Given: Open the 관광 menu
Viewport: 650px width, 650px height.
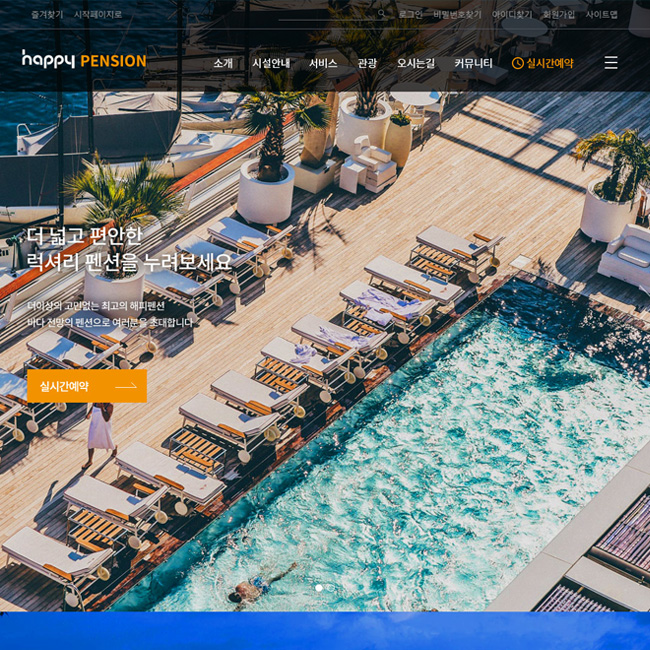Looking at the screenshot, I should [367, 63].
